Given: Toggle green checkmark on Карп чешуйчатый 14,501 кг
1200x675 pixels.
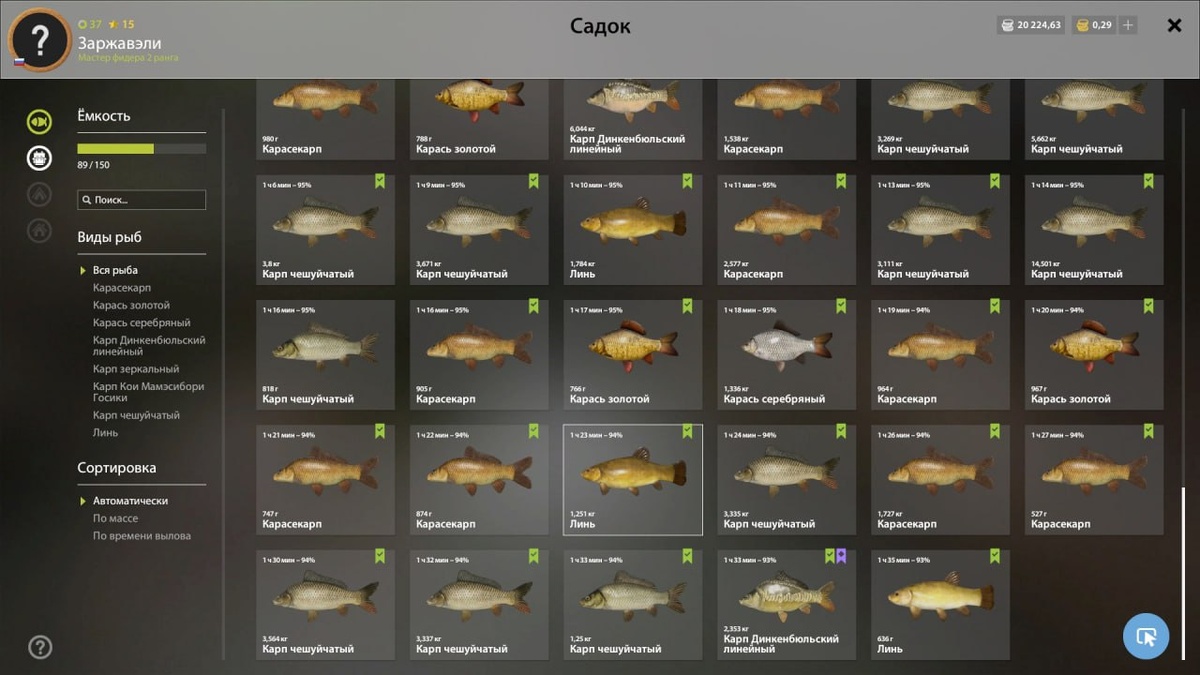Looking at the screenshot, I should 1148,181.
